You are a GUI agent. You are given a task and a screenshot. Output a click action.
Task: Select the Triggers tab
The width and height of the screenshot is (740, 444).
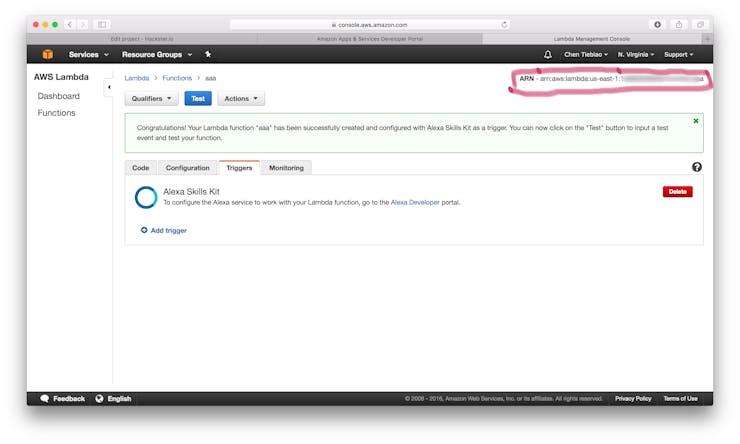[239, 168]
